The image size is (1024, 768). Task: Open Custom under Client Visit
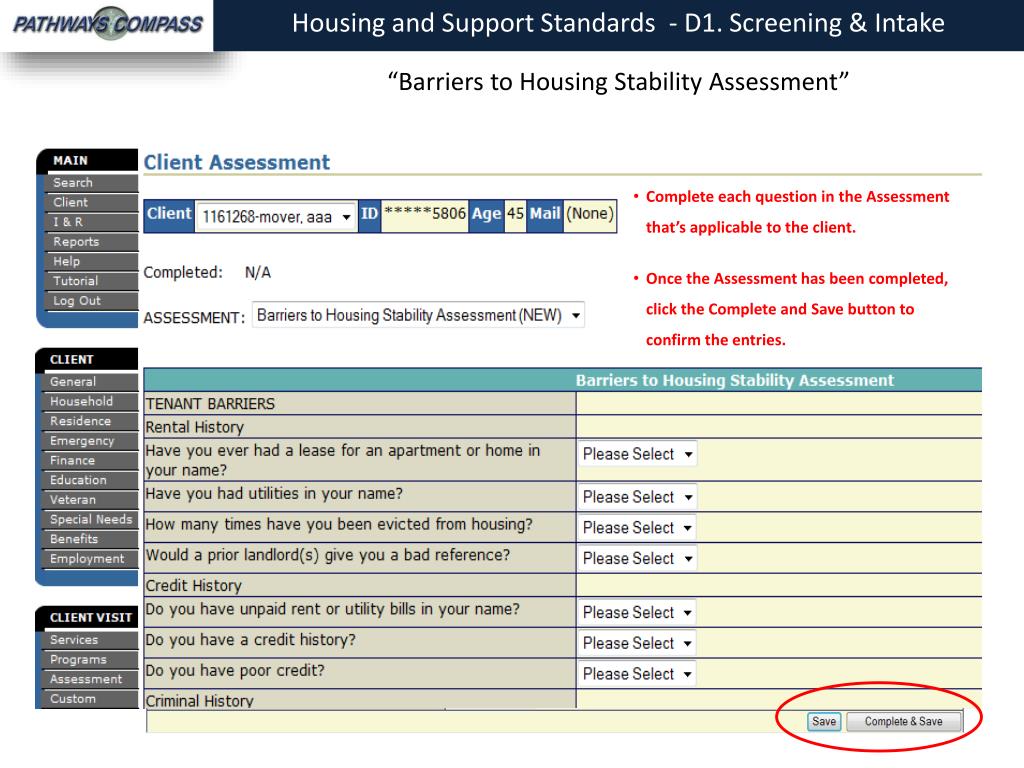point(90,699)
